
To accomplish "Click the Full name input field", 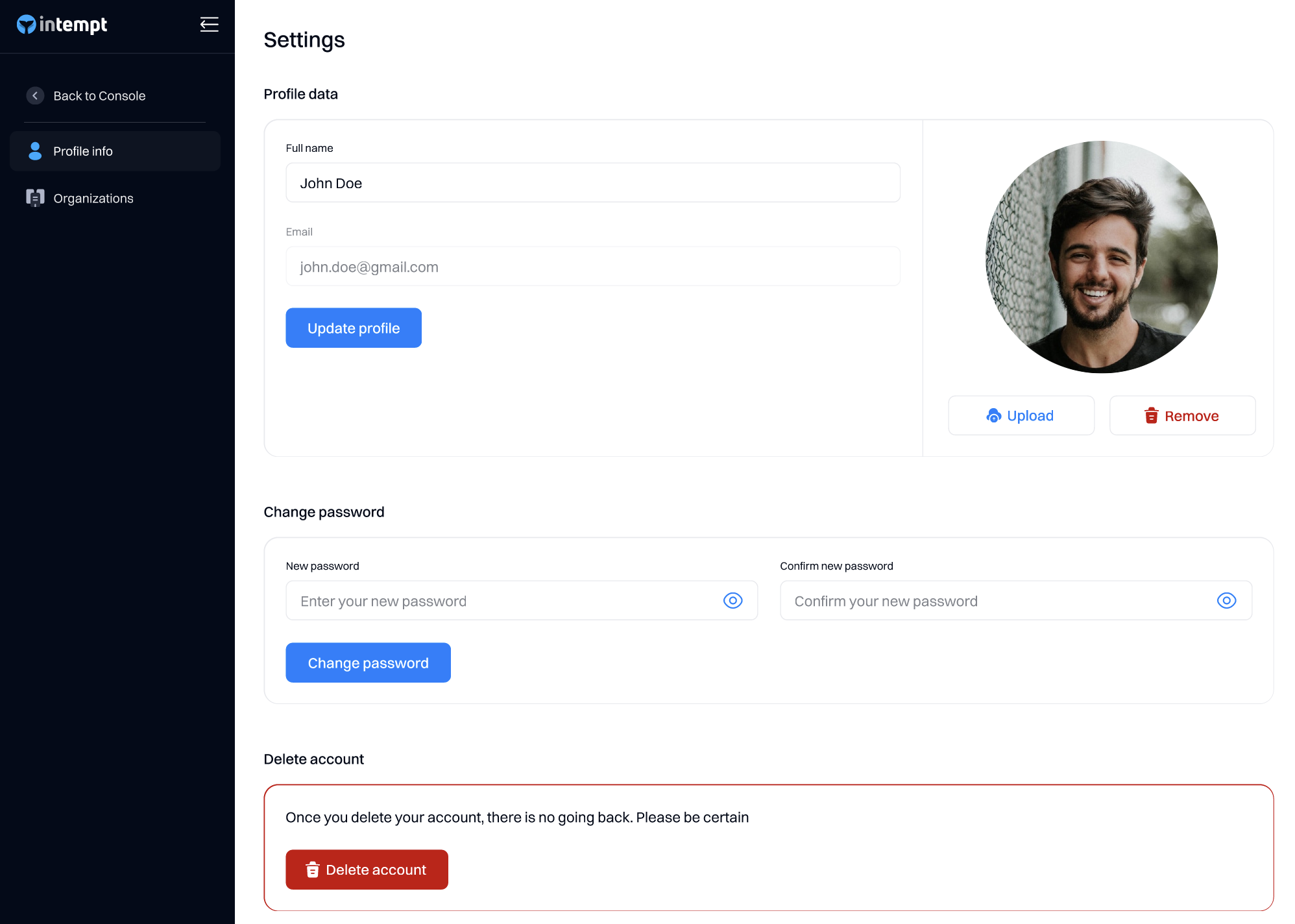I will click(x=592, y=183).
